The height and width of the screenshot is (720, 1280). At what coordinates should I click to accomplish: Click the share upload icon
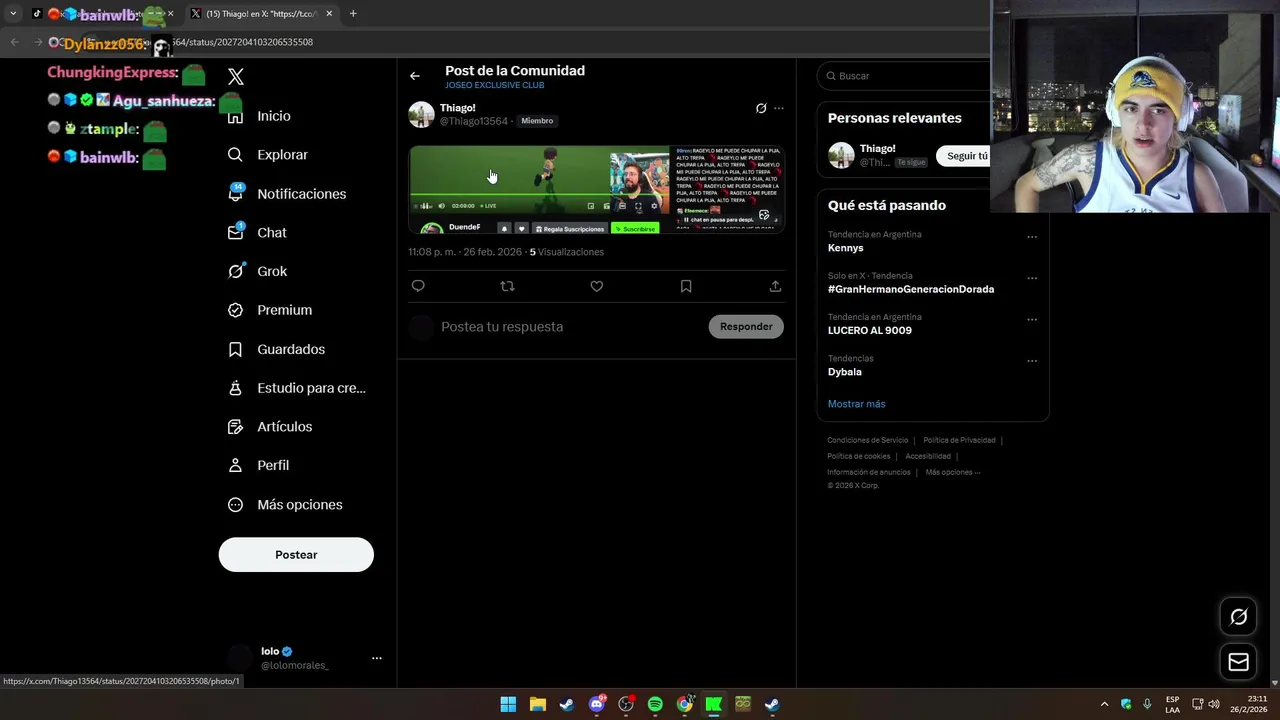[775, 286]
